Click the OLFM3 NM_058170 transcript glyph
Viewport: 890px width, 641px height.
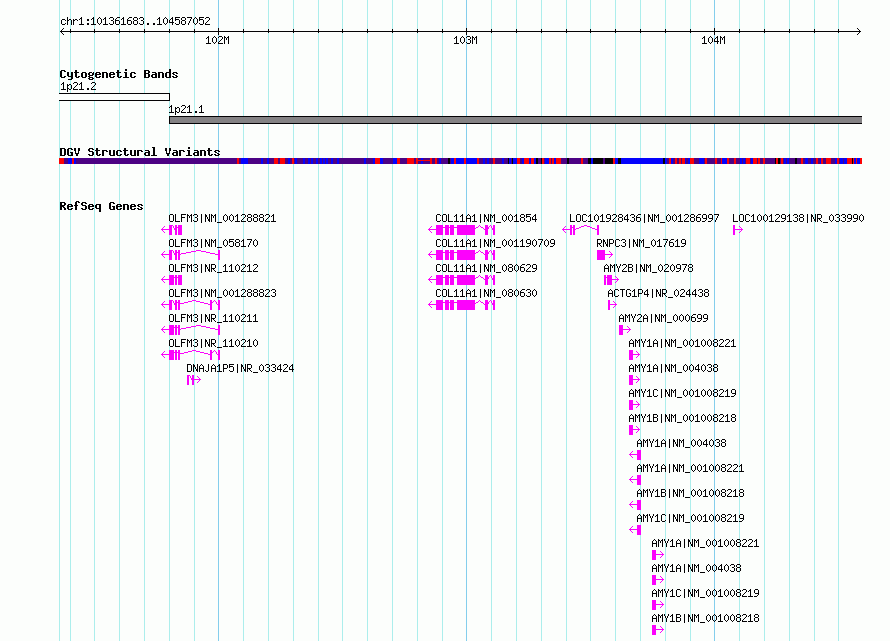(x=191, y=255)
